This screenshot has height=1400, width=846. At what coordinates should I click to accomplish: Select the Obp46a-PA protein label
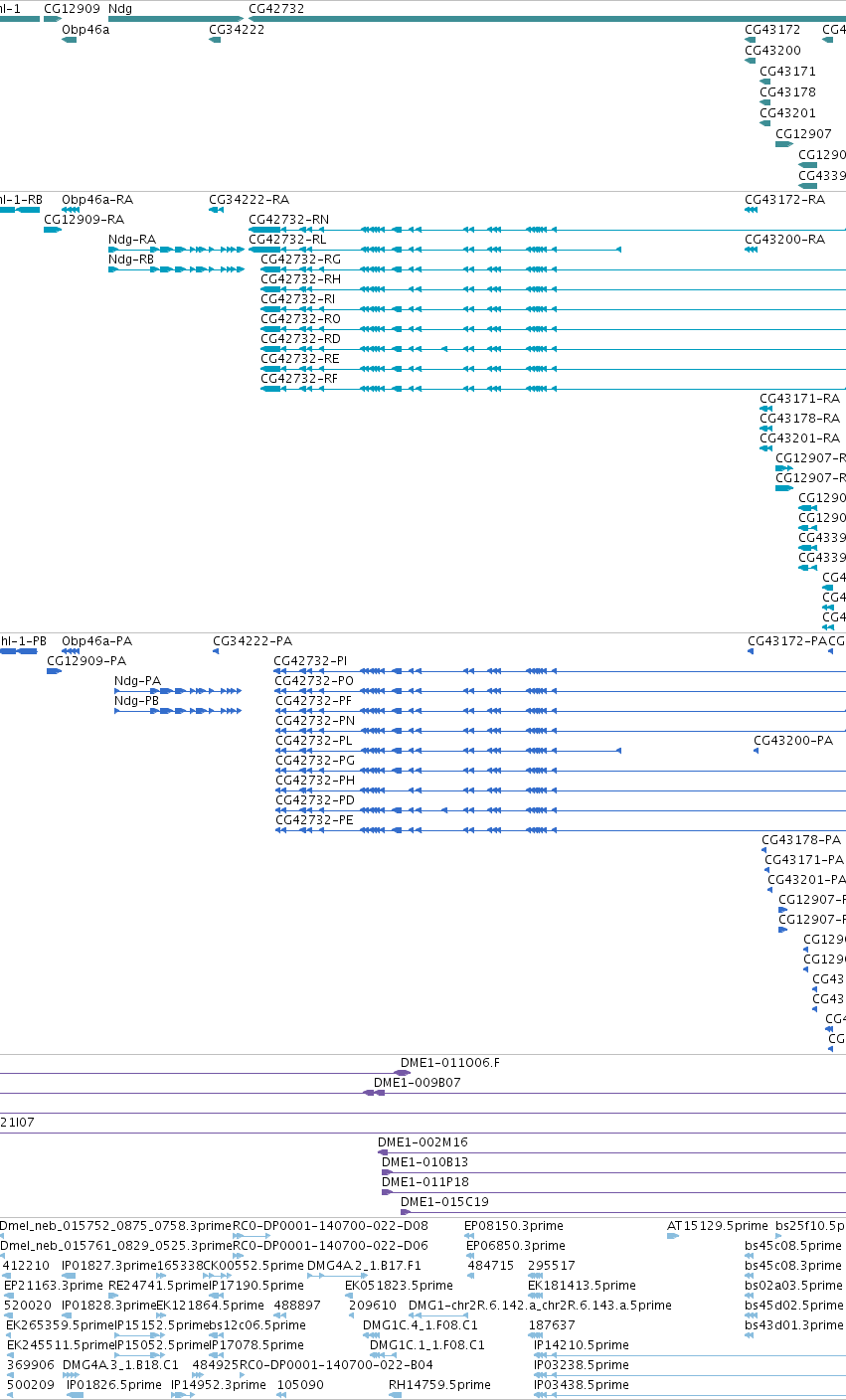pos(97,641)
